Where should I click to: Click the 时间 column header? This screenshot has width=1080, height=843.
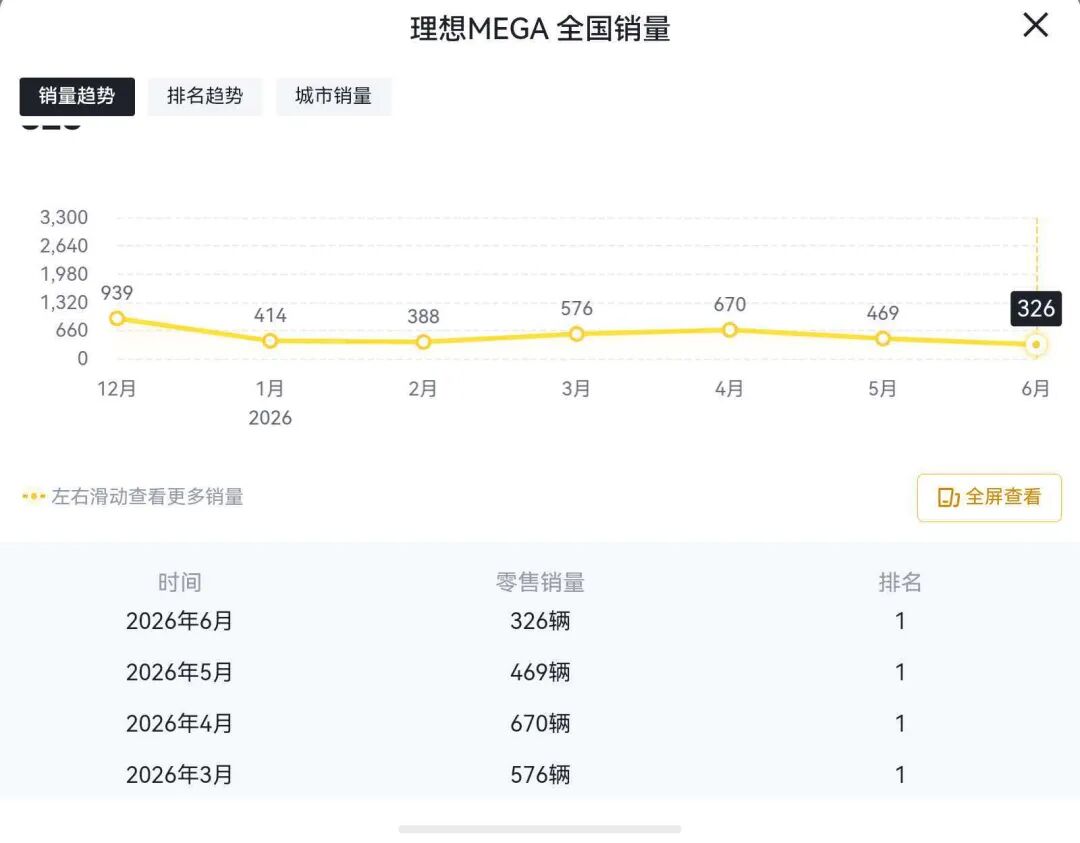click(180, 583)
